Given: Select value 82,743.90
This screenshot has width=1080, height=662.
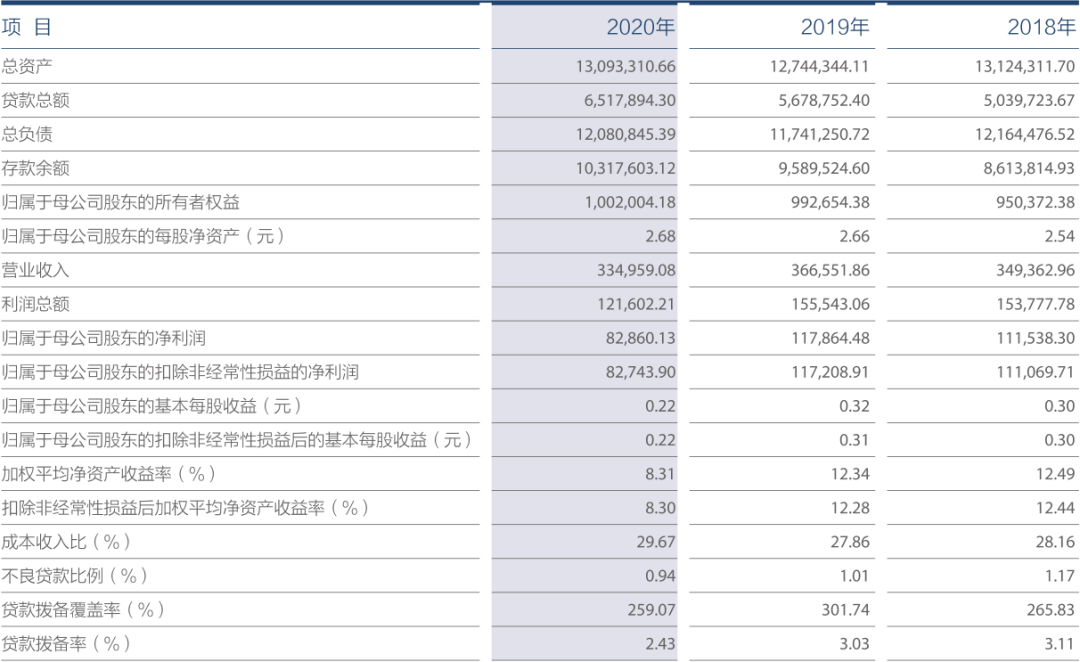Looking at the screenshot, I should coord(641,372).
